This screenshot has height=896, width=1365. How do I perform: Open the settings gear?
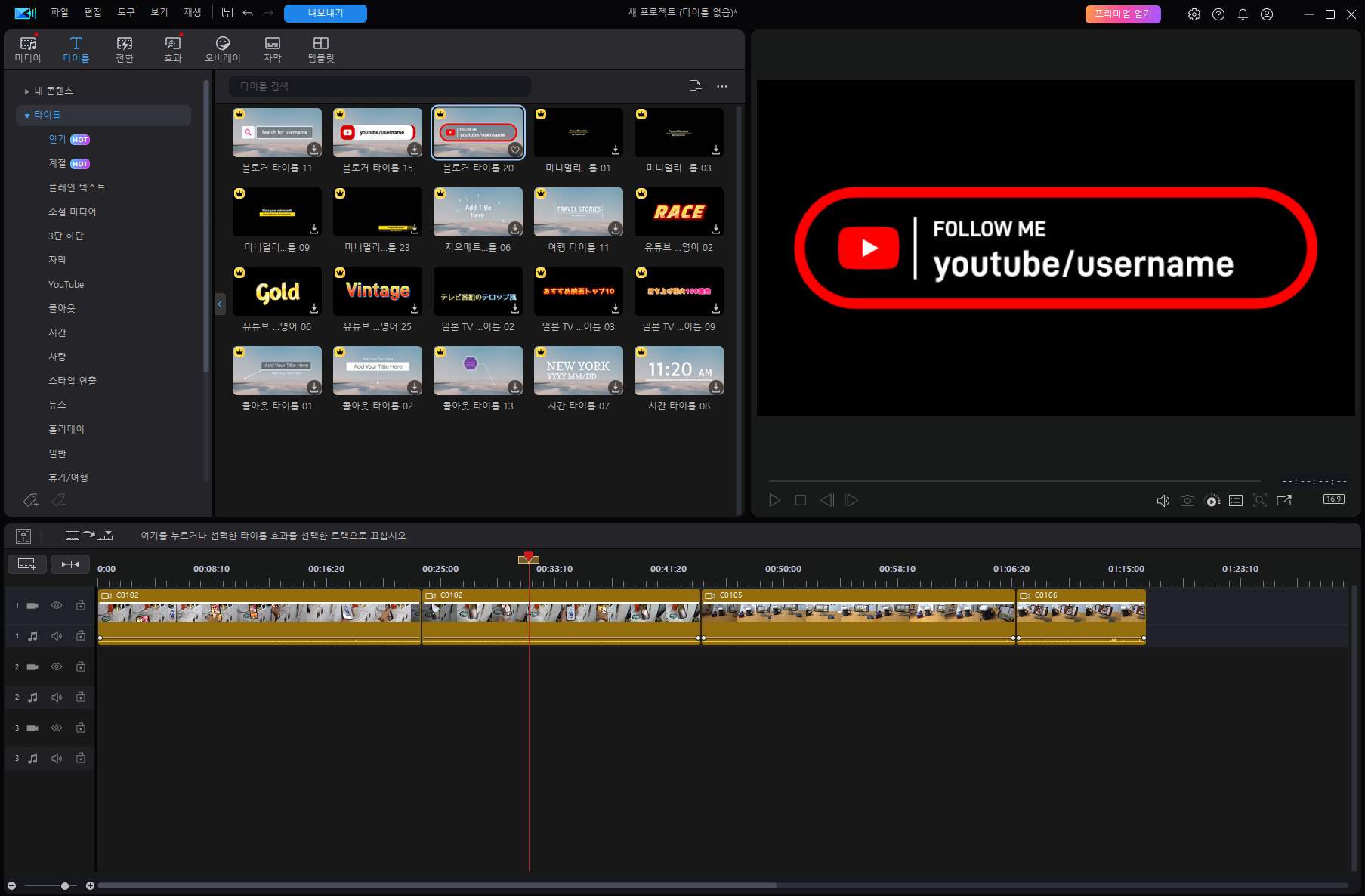click(1194, 14)
